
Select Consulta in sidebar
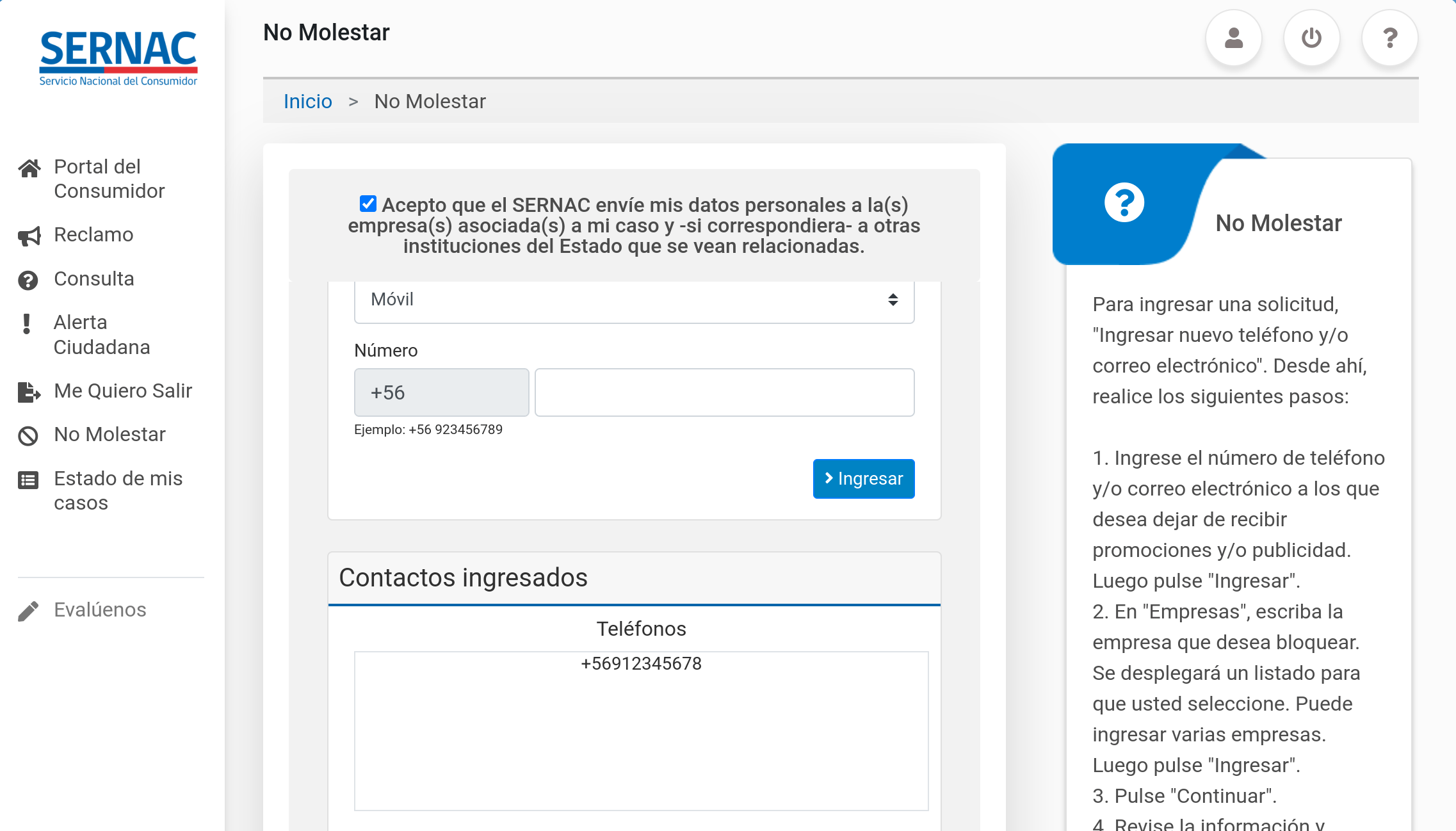(x=94, y=279)
